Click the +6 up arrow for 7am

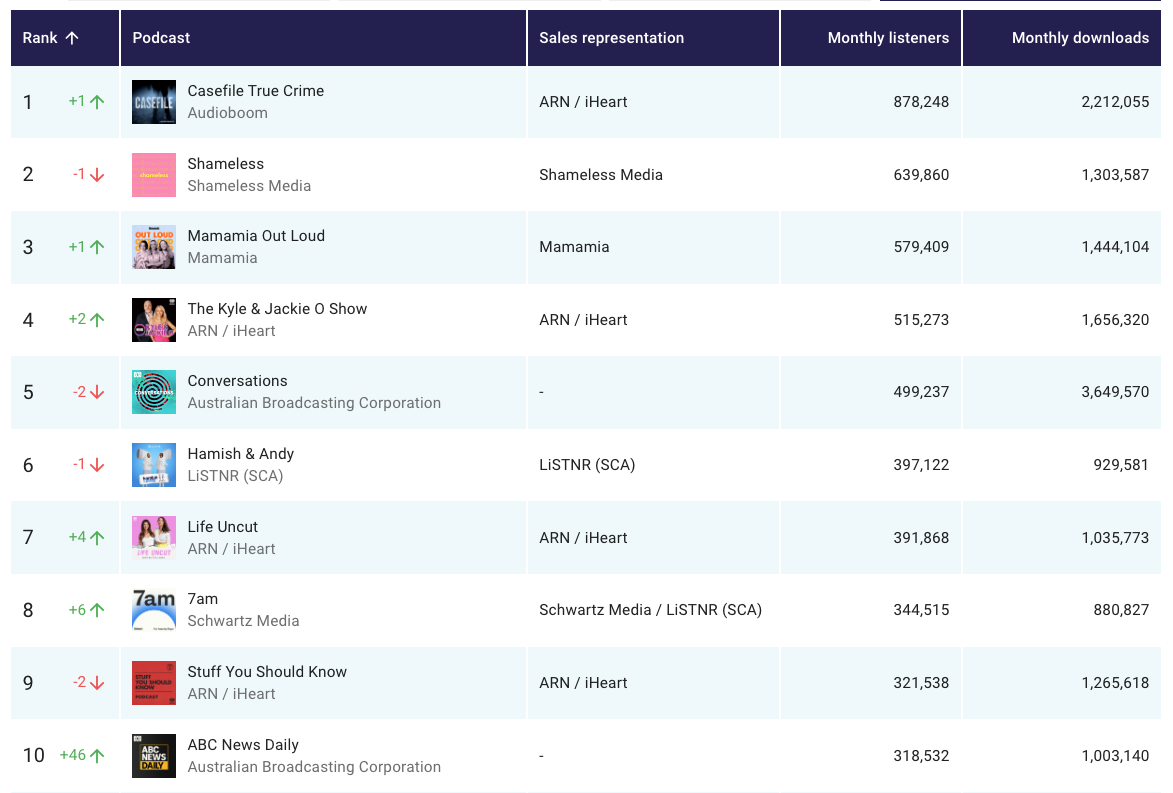97,610
